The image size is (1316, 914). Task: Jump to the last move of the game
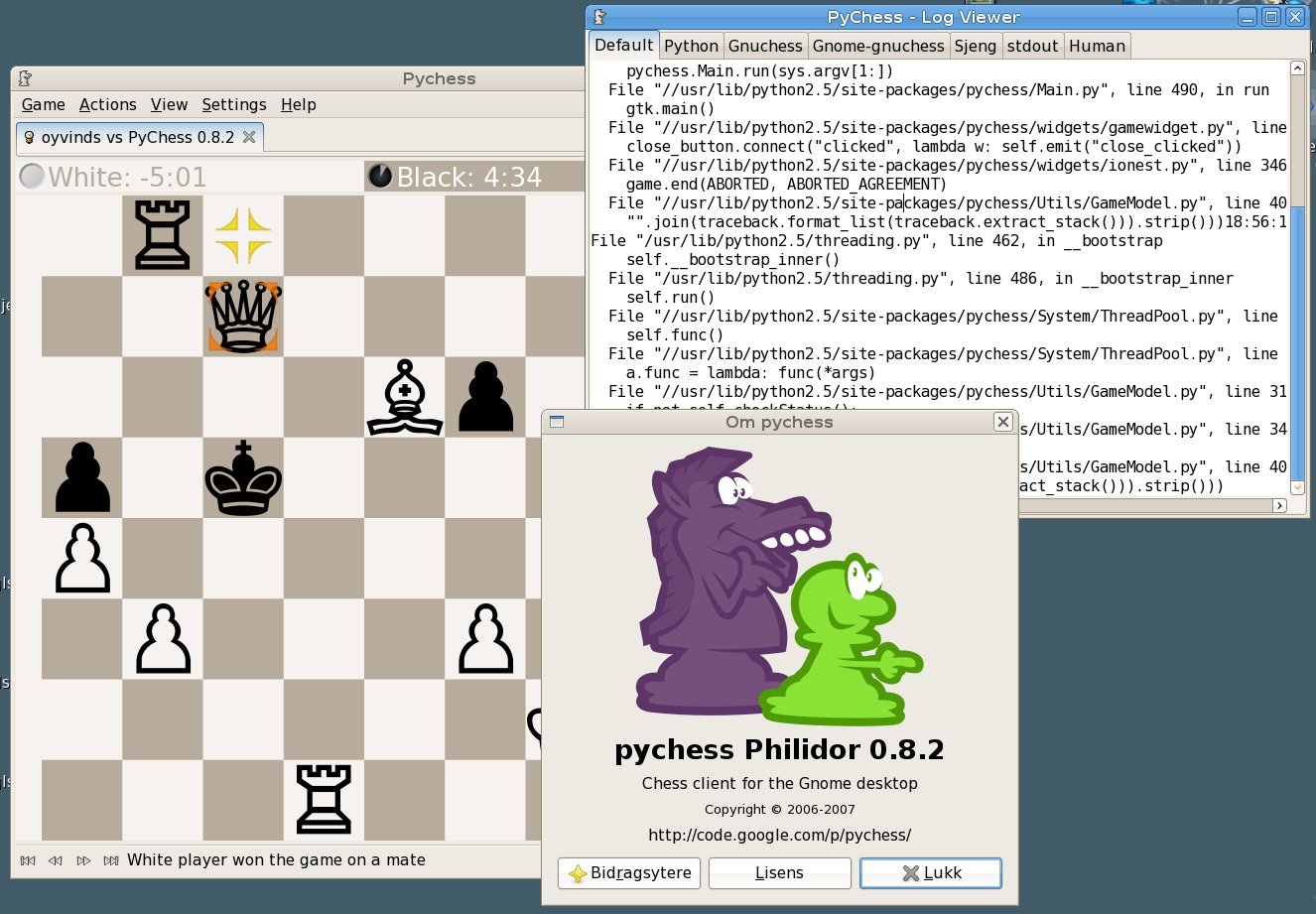(111, 860)
